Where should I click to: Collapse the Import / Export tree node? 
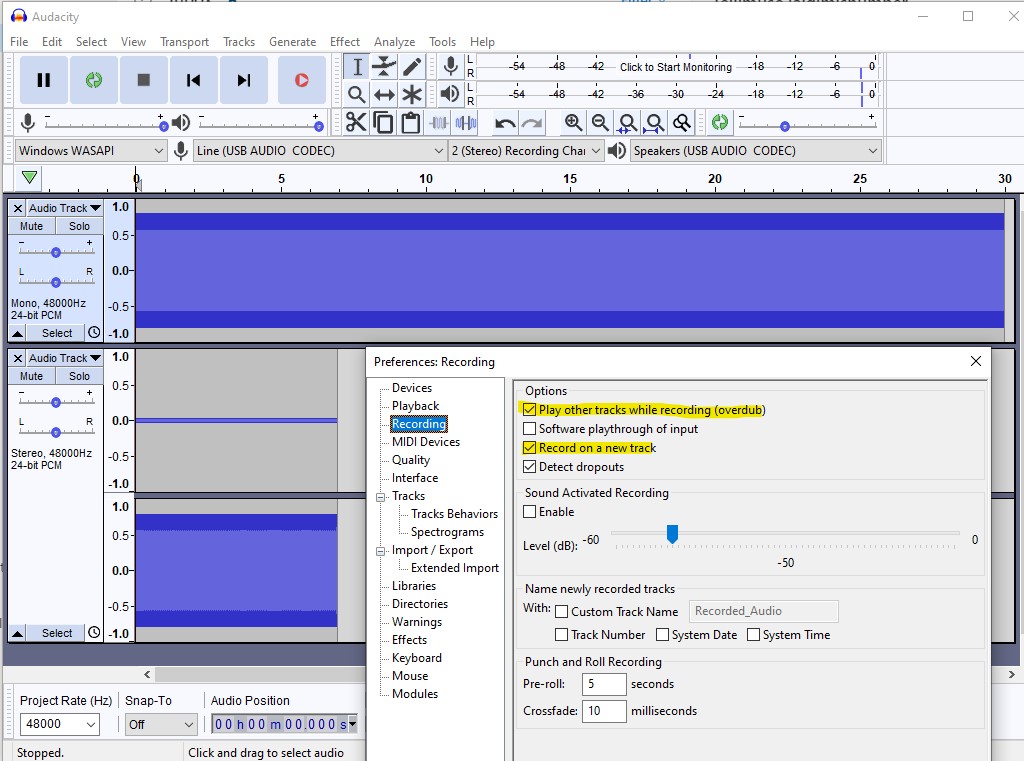[380, 551]
